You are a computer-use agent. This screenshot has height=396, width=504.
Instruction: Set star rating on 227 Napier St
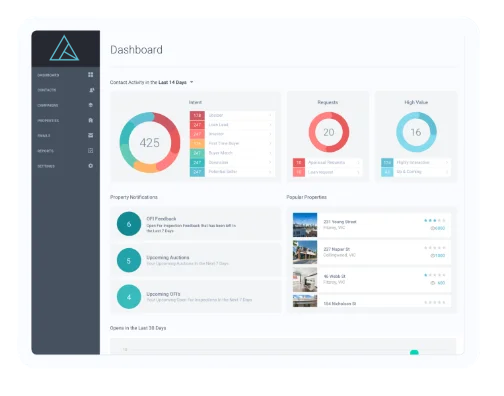click(x=435, y=248)
